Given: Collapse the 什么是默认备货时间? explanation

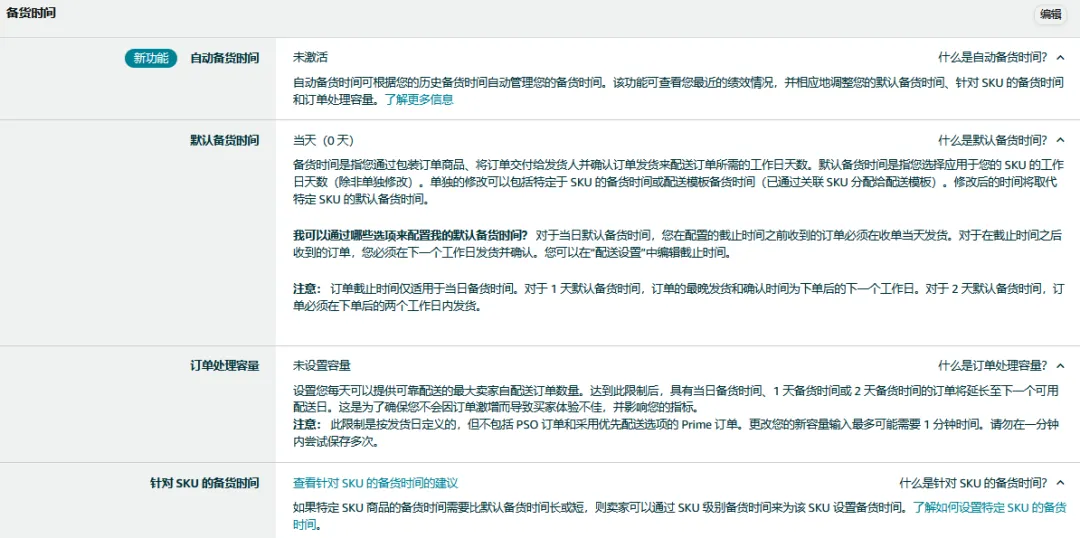Looking at the screenshot, I should [992, 141].
